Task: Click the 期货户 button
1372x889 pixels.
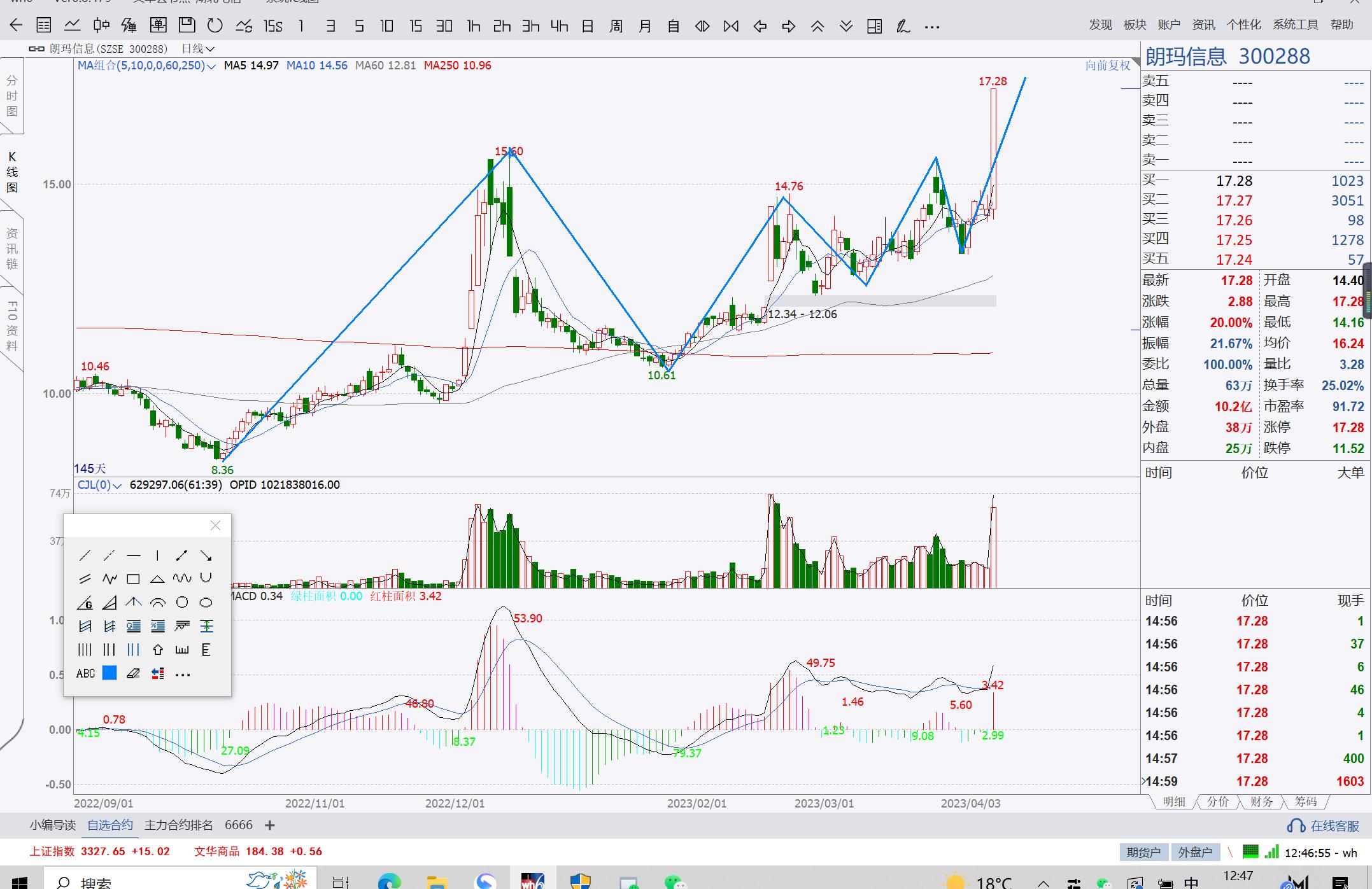Action: [x=1143, y=852]
